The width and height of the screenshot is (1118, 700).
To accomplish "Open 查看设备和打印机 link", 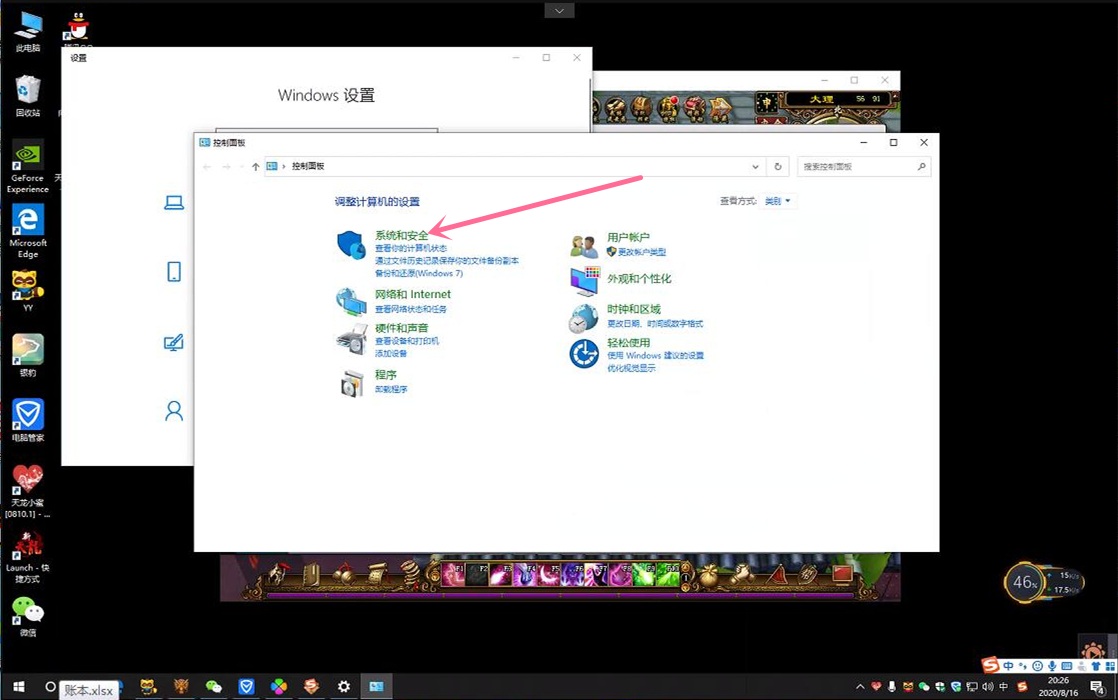I will (407, 341).
